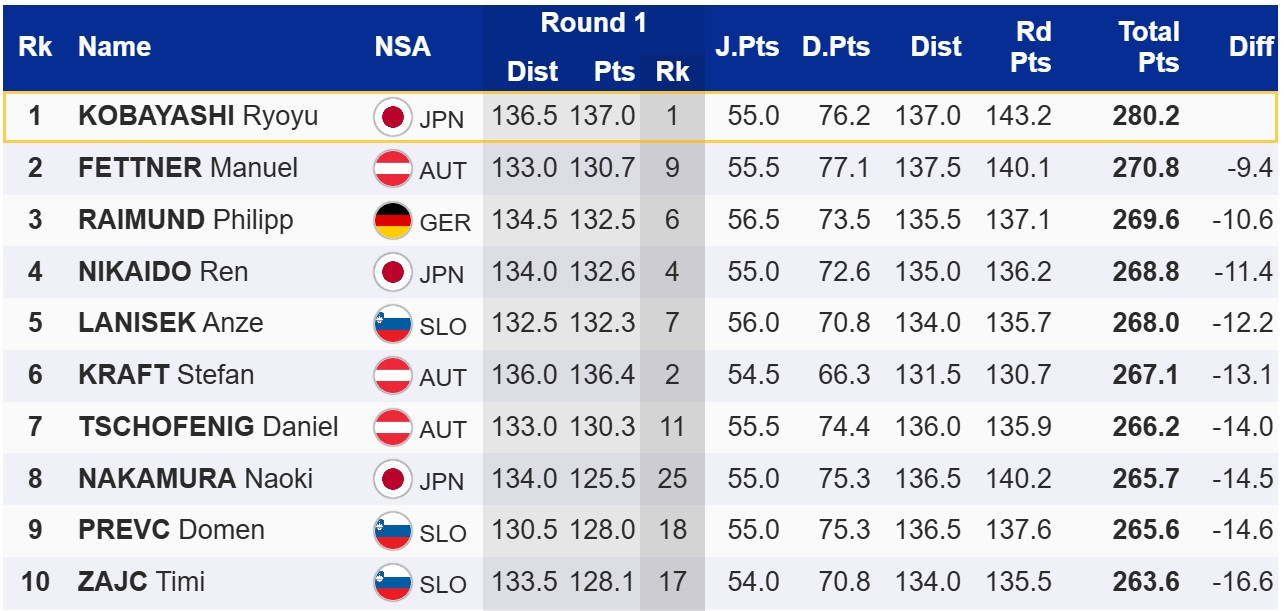The width and height of the screenshot is (1284, 611).
Task: Click the Slovenia flag next to Lanisek
Action: (393, 324)
